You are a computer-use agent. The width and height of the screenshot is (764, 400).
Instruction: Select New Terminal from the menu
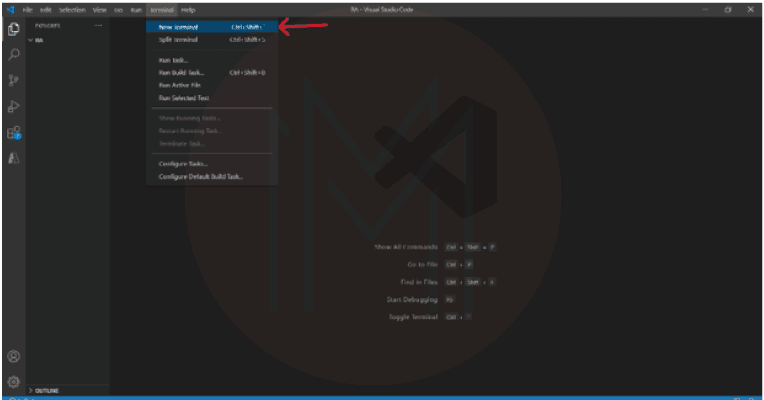pyautogui.click(x=178, y=27)
